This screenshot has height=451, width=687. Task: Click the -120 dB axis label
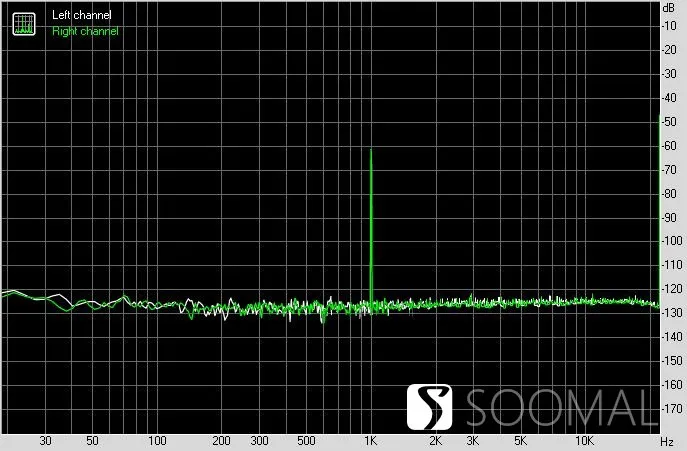pos(671,289)
